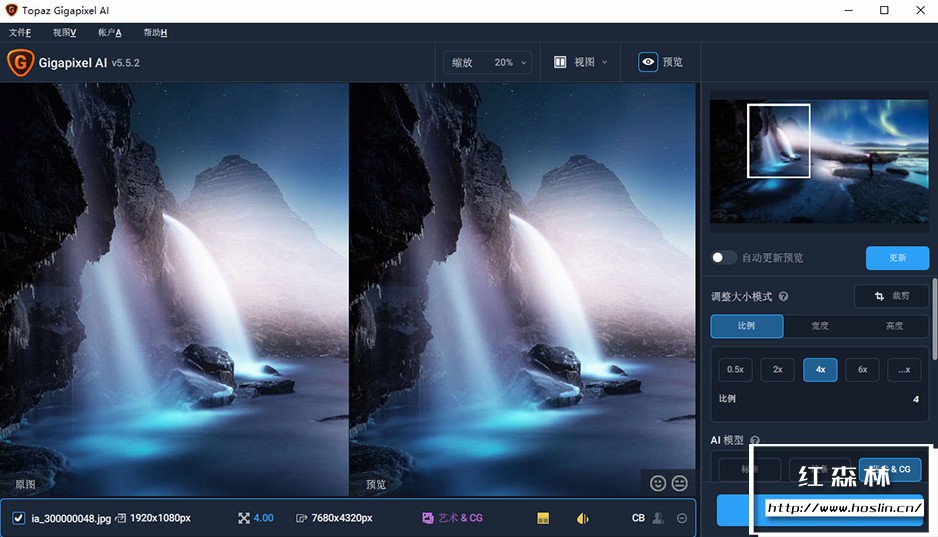The image size is (938, 537).
Task: Open the 缩放 20% zoom dropdown
Action: tap(488, 62)
